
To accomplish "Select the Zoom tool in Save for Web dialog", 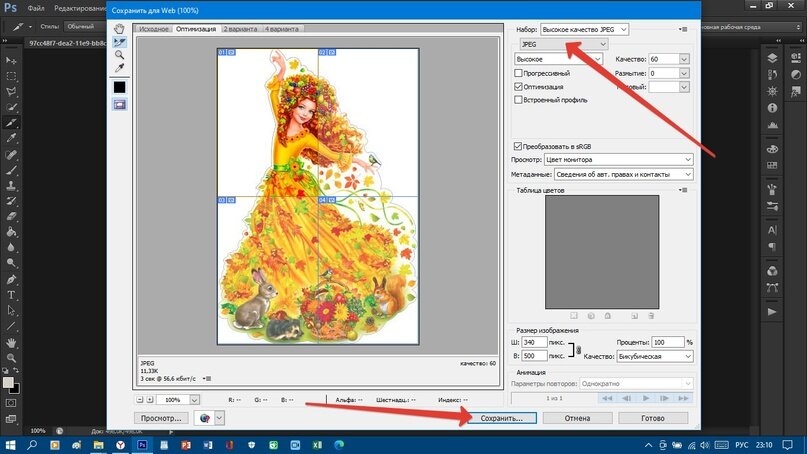I will pyautogui.click(x=119, y=55).
